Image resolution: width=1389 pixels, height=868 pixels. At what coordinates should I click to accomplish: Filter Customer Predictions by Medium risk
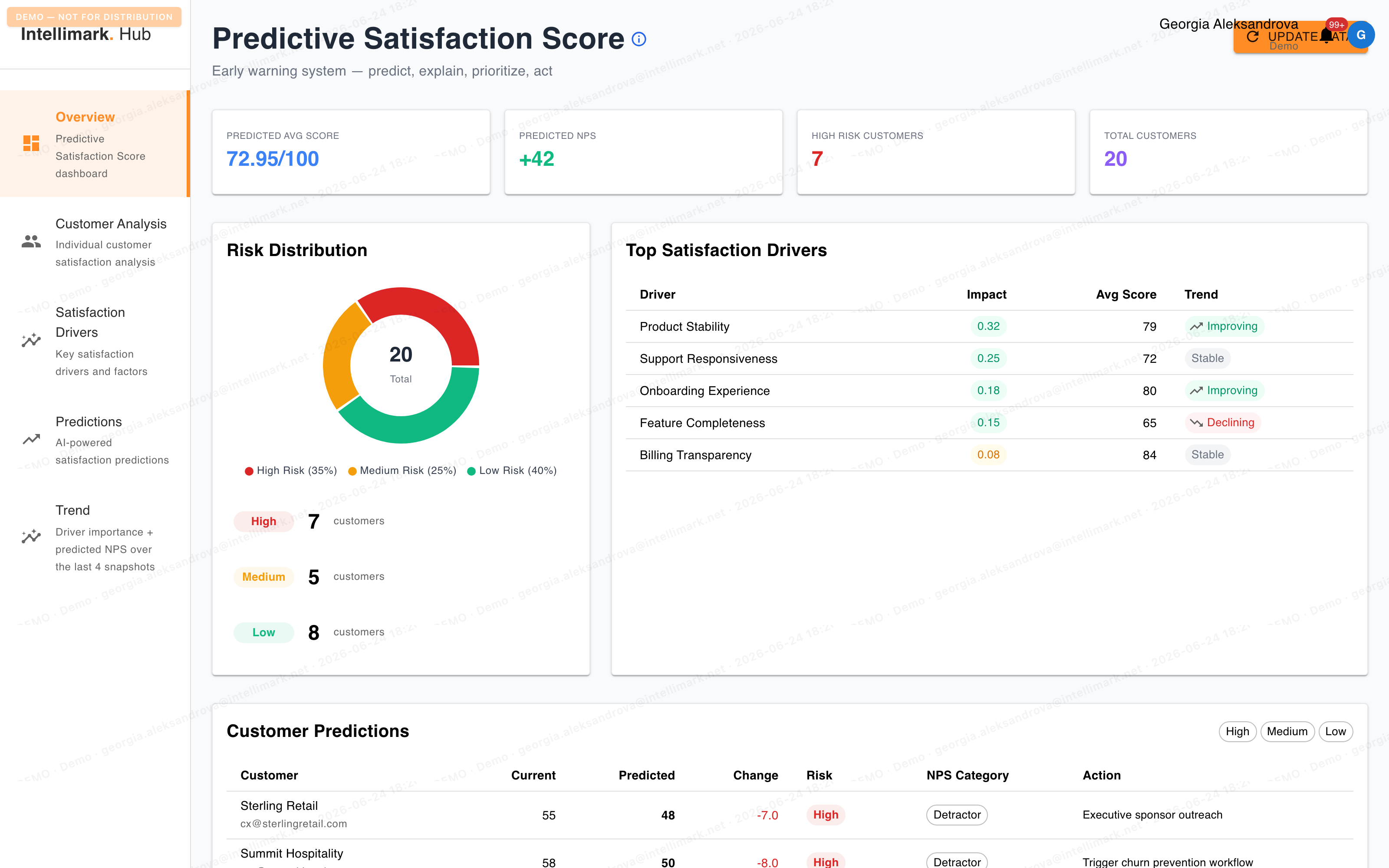pos(1287,731)
